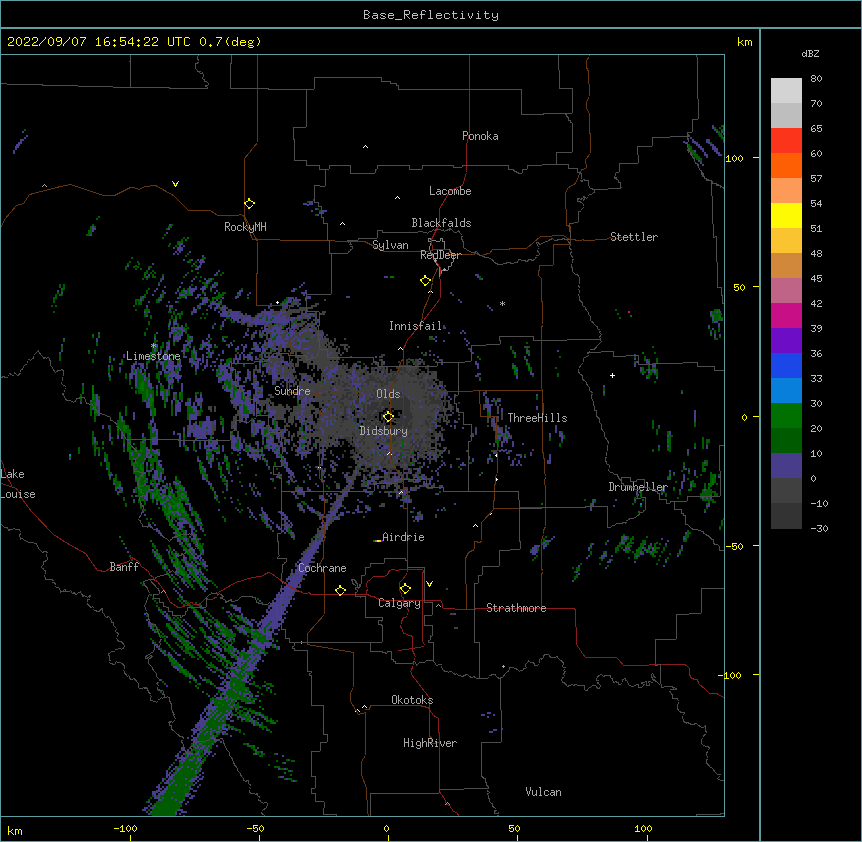Click the yellow V marker northwest of RockyMH
Image resolution: width=862 pixels, height=842 pixels.
click(x=175, y=184)
